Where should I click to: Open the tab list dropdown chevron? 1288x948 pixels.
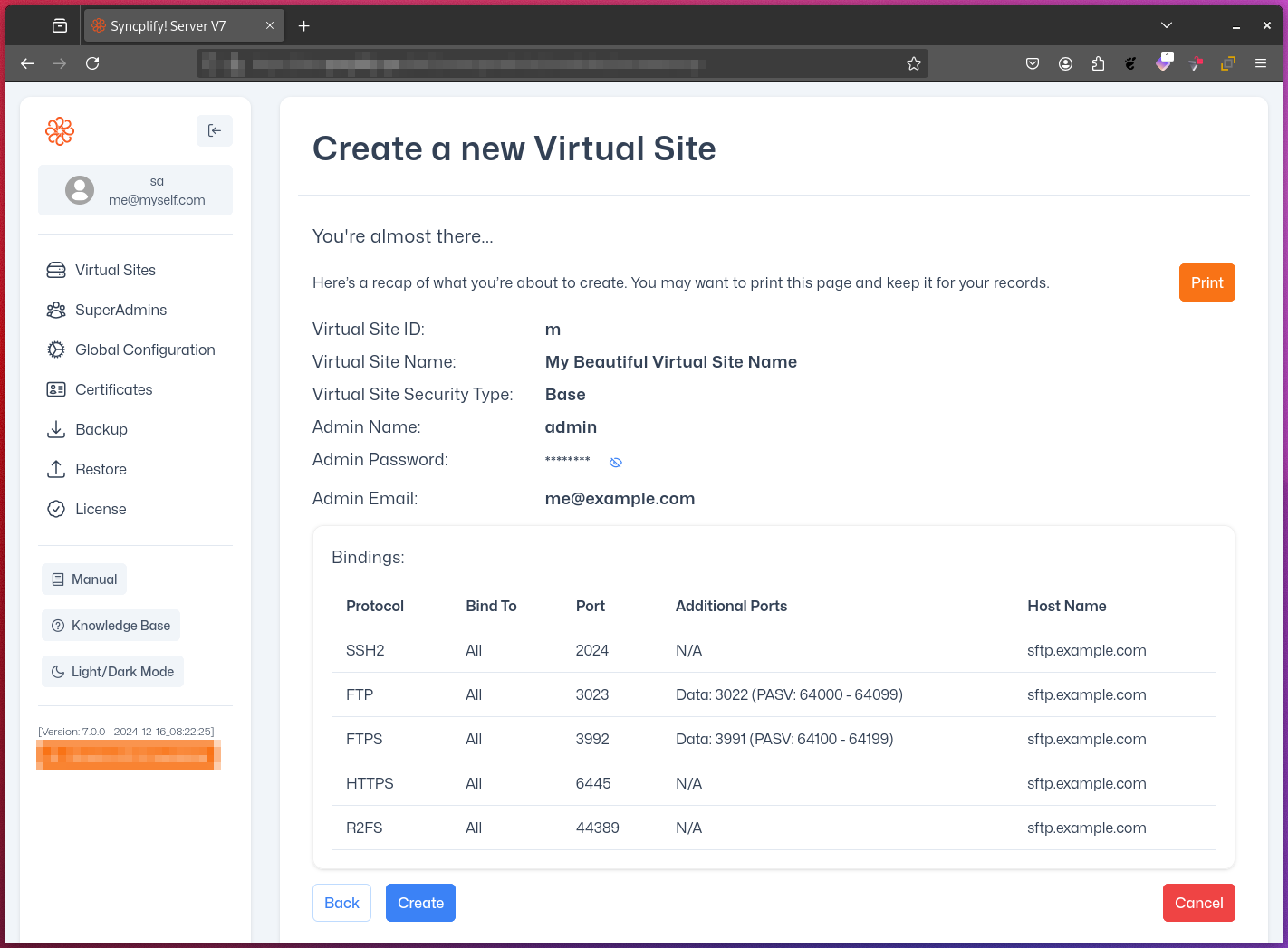(1167, 24)
